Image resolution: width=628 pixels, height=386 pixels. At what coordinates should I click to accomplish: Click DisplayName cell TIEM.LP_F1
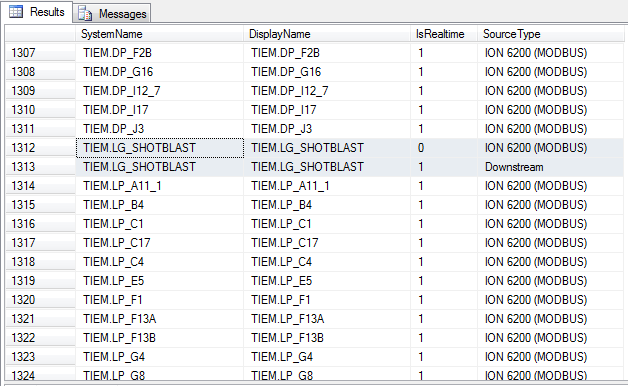pos(327,300)
